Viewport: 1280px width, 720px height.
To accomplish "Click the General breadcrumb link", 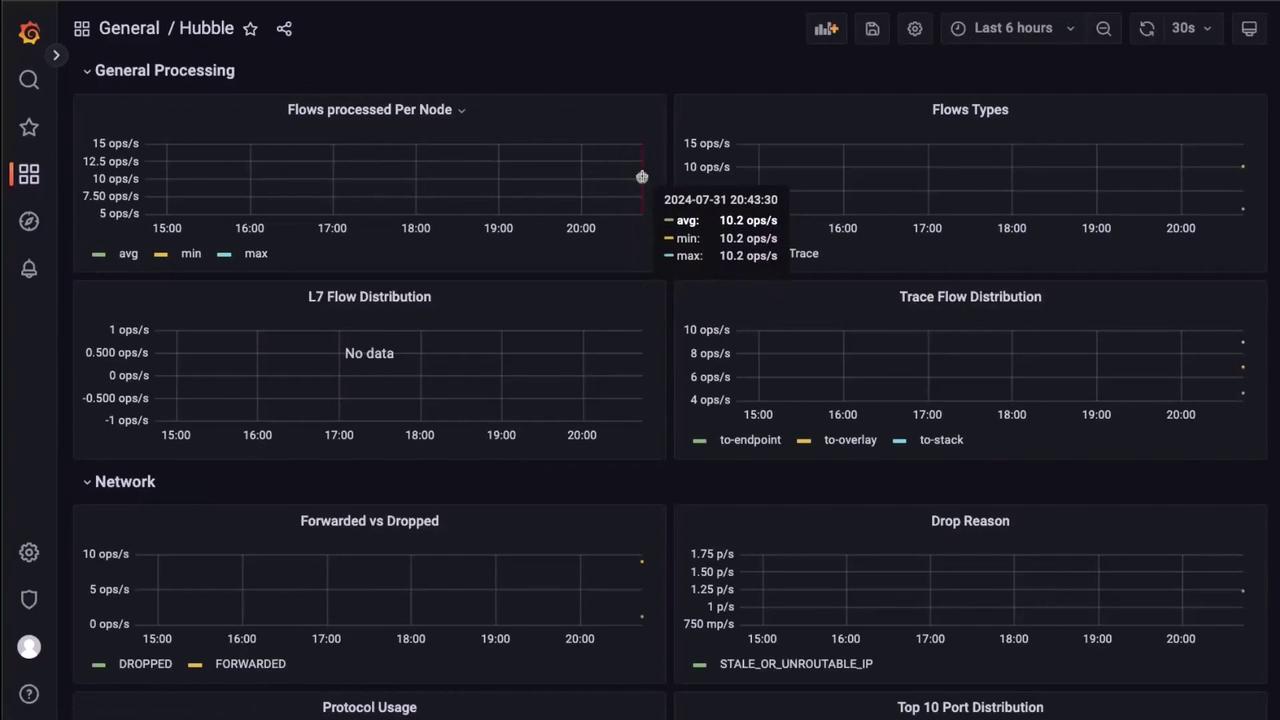I will point(129,28).
